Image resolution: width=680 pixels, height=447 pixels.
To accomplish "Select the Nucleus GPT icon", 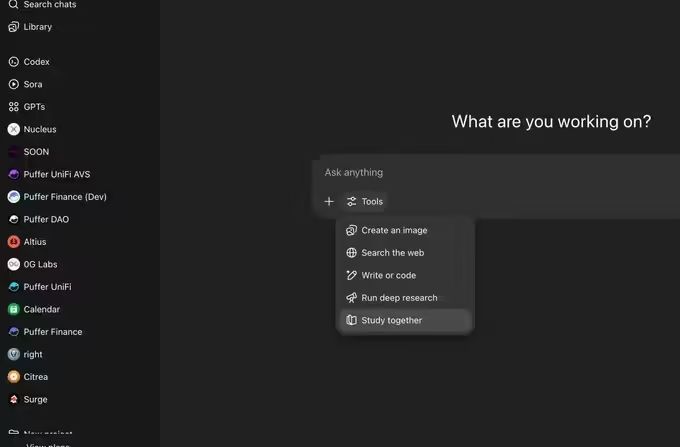I will pyautogui.click(x=13, y=129).
